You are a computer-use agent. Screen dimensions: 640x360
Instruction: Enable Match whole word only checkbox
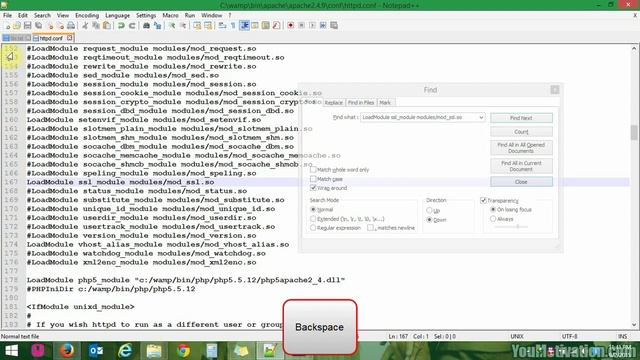coord(313,169)
